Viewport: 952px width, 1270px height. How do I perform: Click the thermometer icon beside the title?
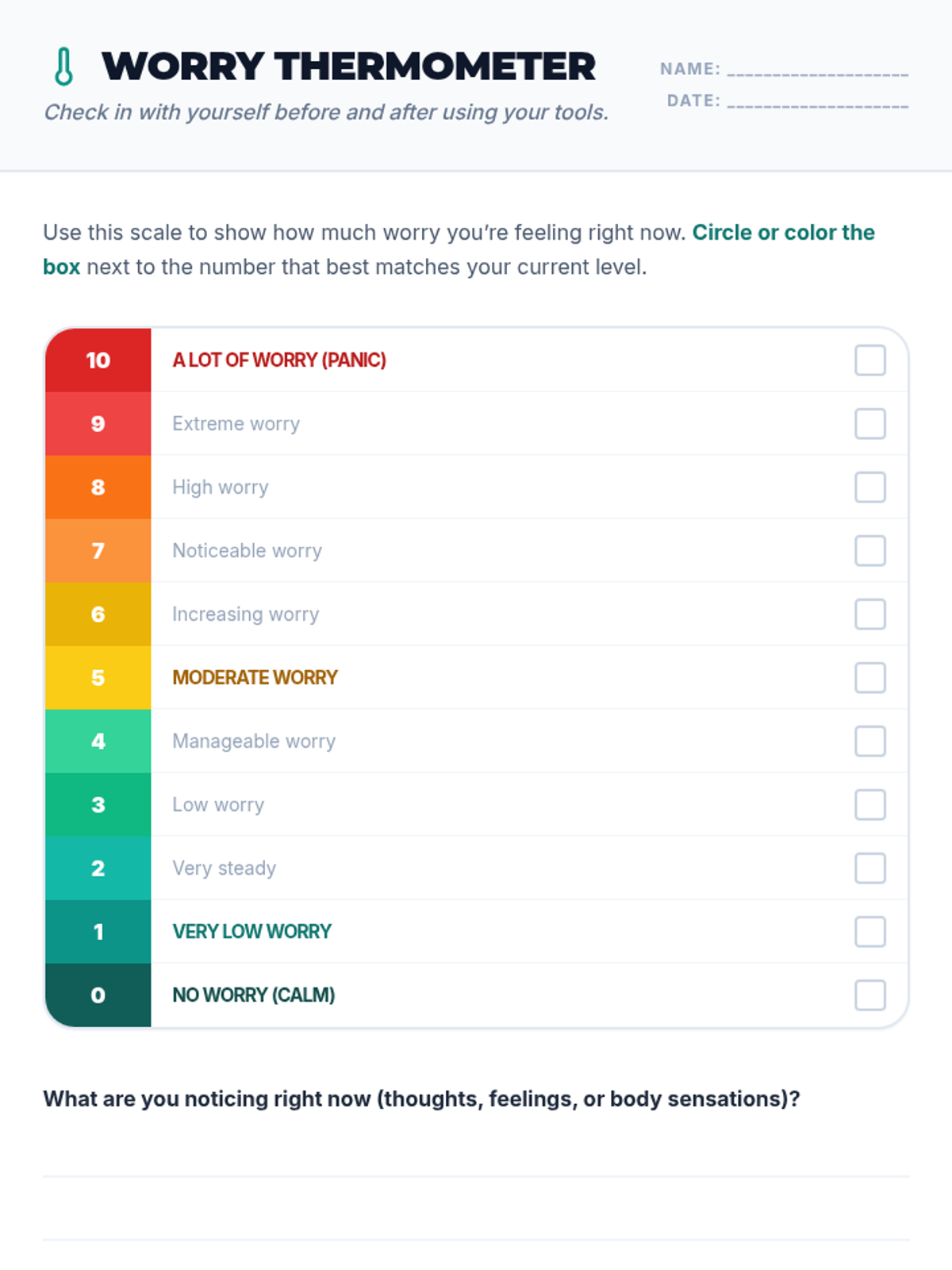pos(64,67)
